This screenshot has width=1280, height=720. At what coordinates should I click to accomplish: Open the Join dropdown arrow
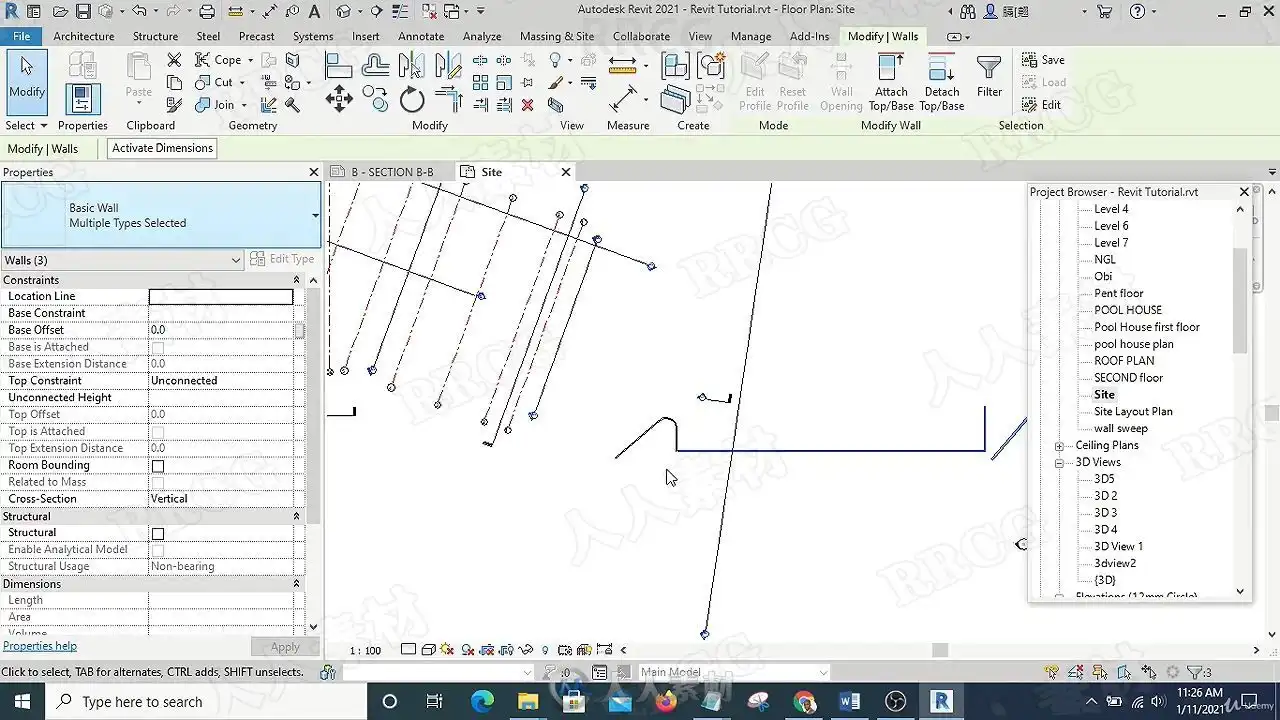(x=243, y=105)
